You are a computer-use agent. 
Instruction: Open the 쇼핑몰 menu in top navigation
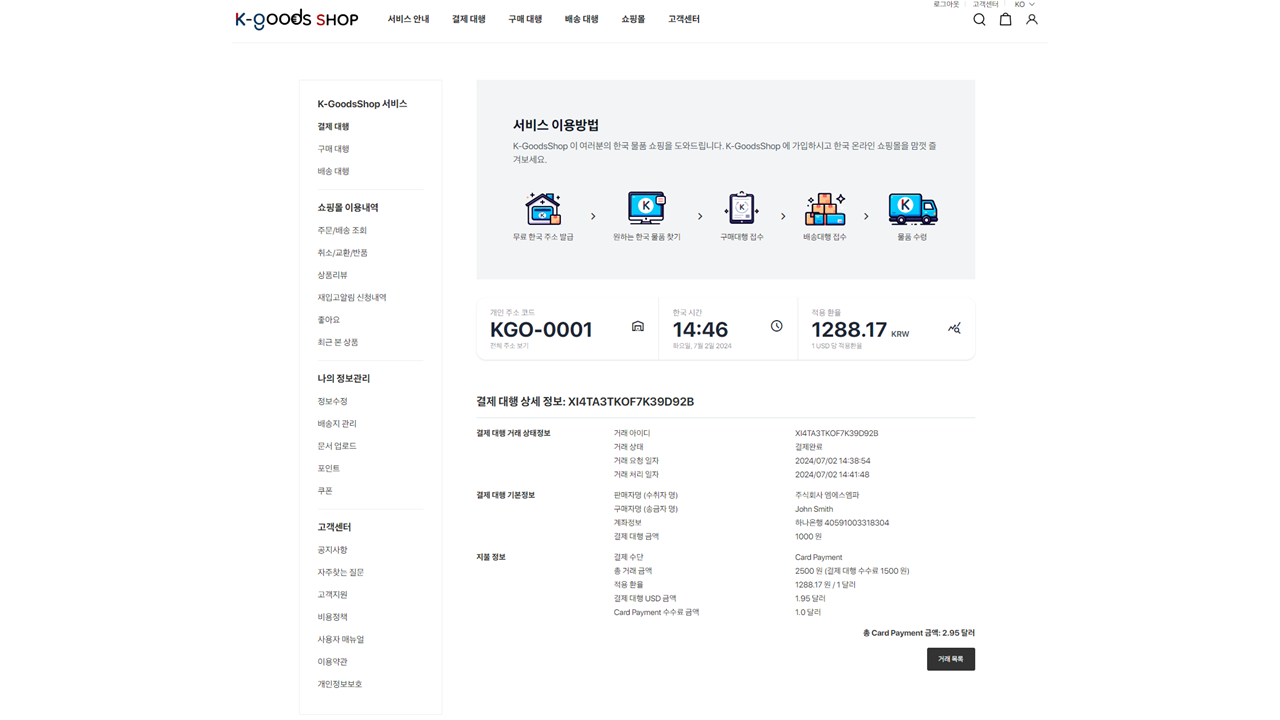633,19
